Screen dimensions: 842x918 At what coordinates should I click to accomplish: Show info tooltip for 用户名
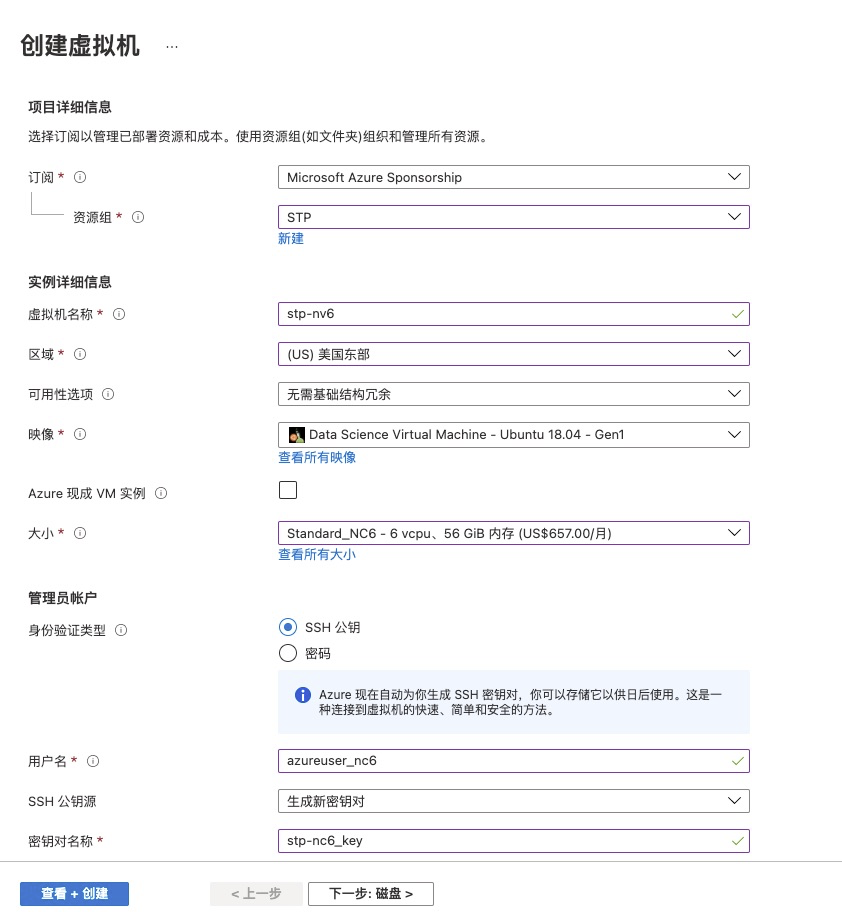tap(93, 761)
